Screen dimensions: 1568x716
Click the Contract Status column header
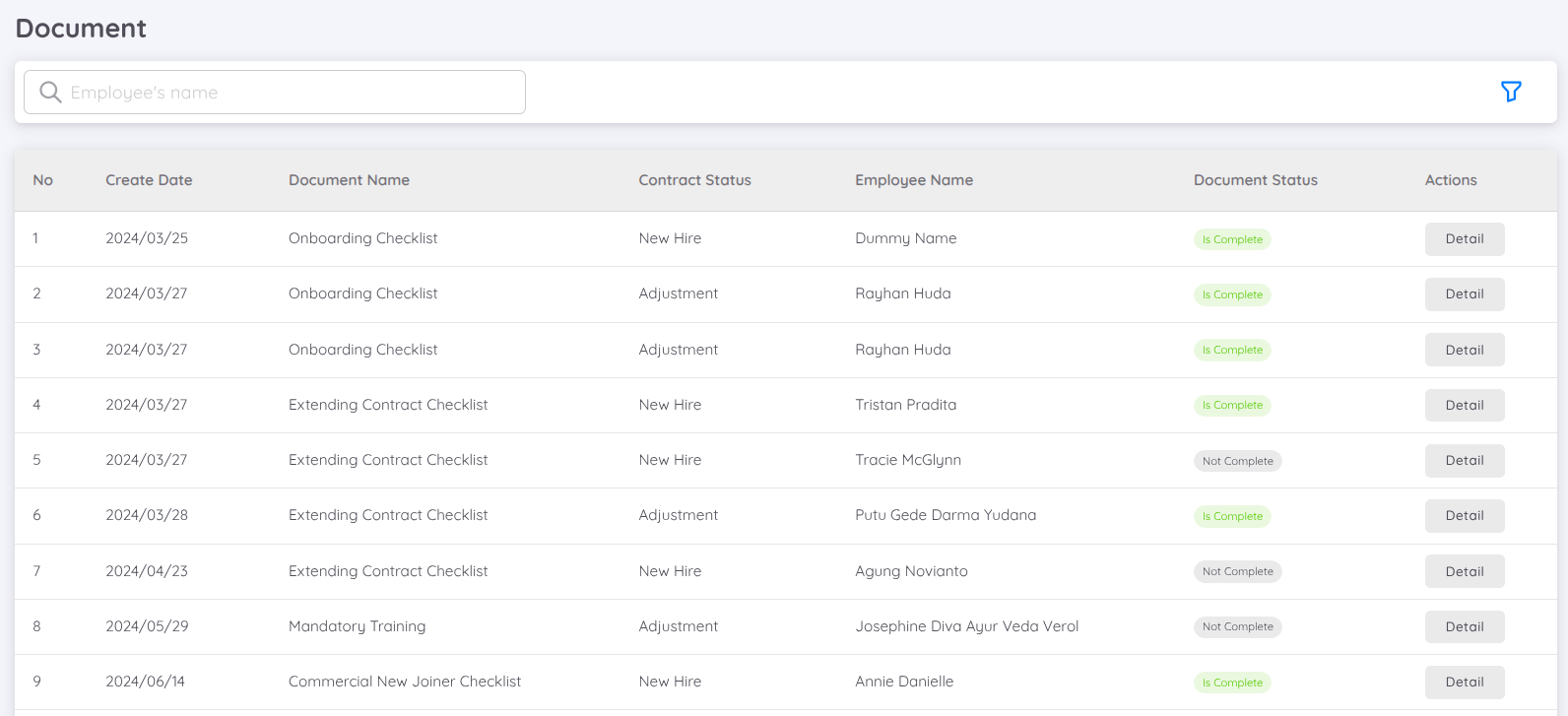tap(694, 180)
